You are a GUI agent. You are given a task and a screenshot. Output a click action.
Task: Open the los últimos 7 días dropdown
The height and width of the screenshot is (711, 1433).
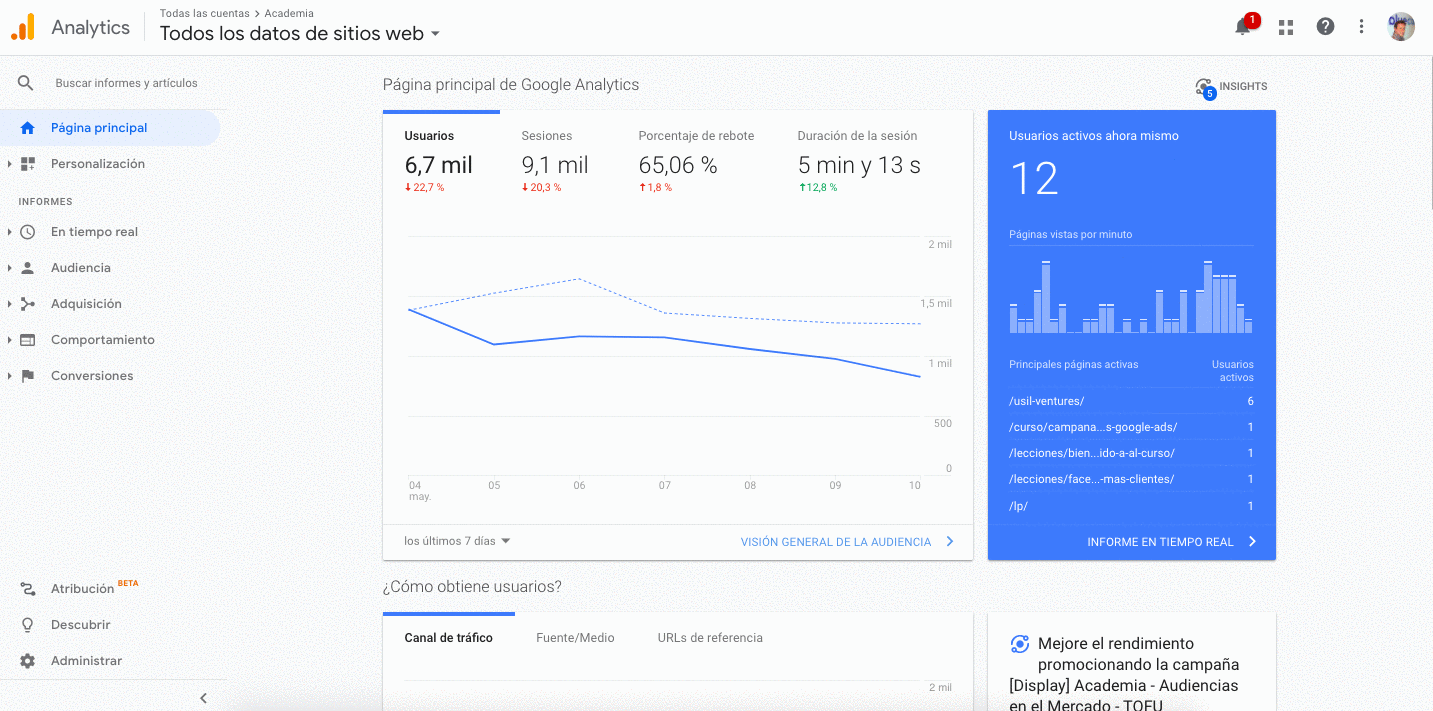tap(457, 541)
